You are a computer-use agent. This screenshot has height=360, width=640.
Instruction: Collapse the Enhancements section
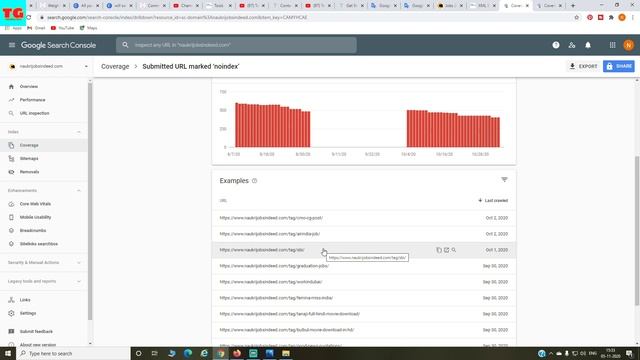tap(79, 191)
